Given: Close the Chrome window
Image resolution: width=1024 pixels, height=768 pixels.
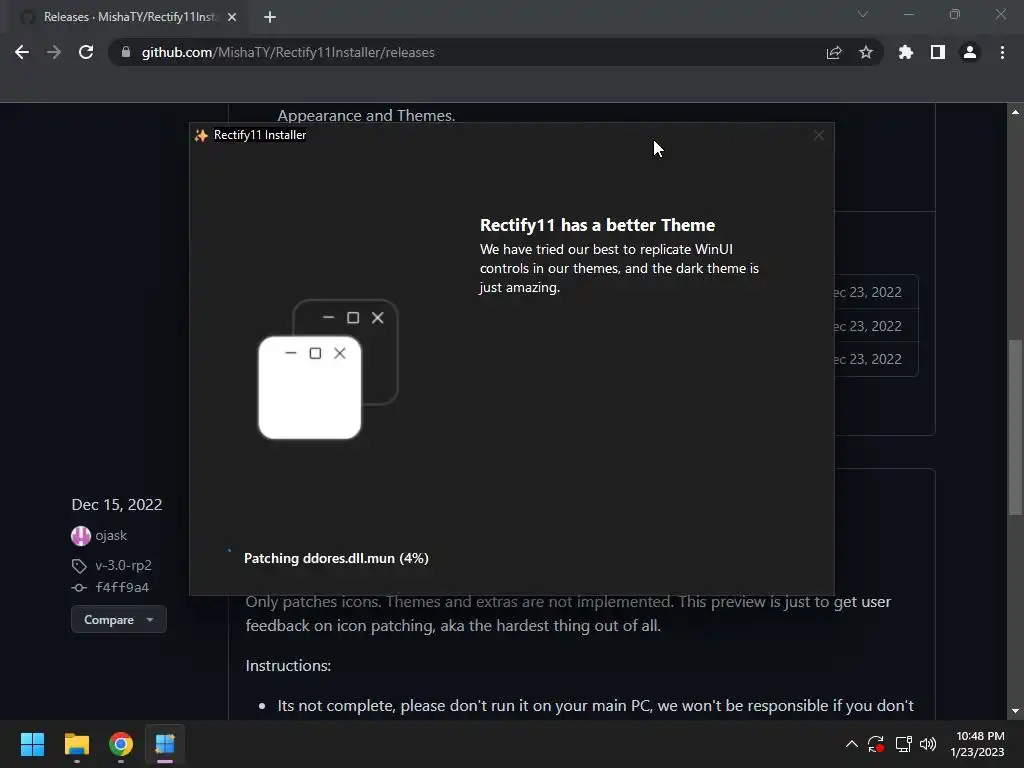Looking at the screenshot, I should tap(1000, 14).
